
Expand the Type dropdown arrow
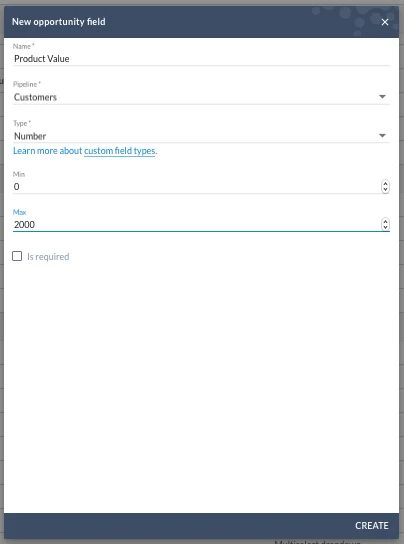coord(382,136)
